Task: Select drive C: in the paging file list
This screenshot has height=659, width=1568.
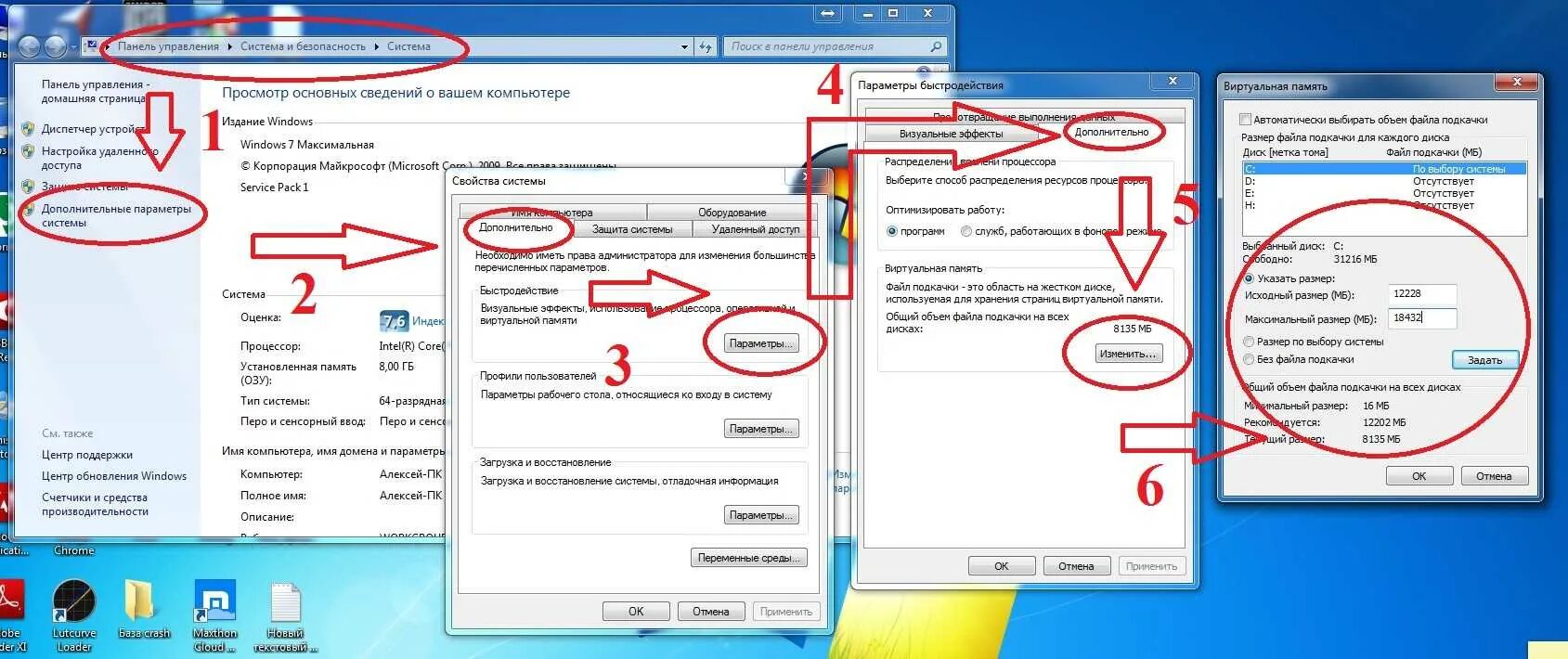Action: [1384, 169]
